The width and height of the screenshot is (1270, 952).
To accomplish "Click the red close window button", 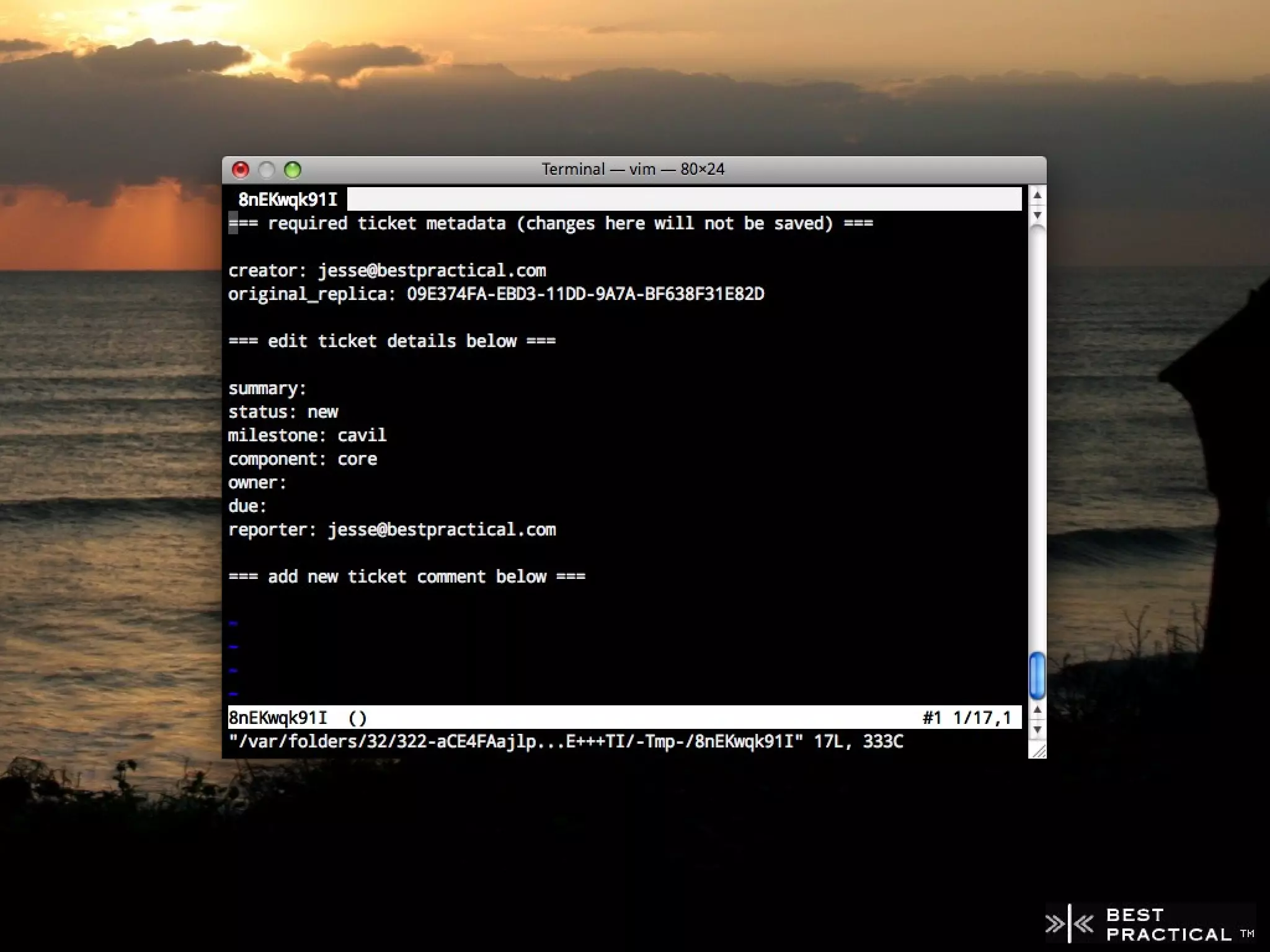I will pyautogui.click(x=241, y=170).
